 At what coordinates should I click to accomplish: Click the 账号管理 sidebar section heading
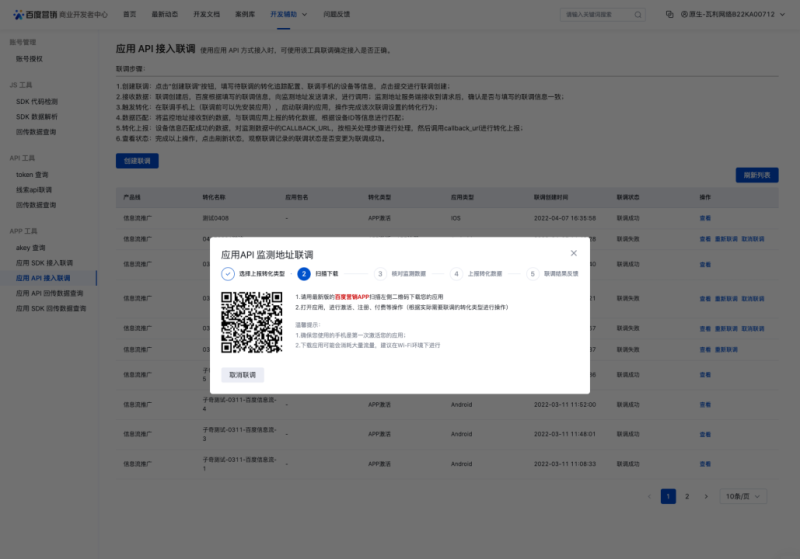pos(22,42)
